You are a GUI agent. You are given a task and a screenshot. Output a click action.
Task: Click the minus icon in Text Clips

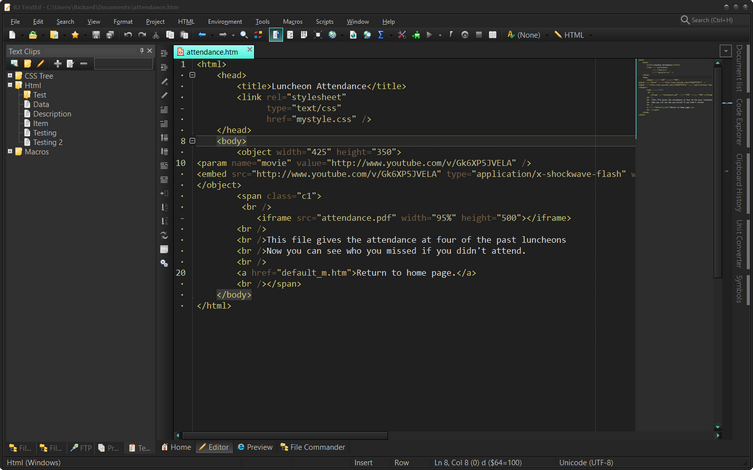[83, 64]
